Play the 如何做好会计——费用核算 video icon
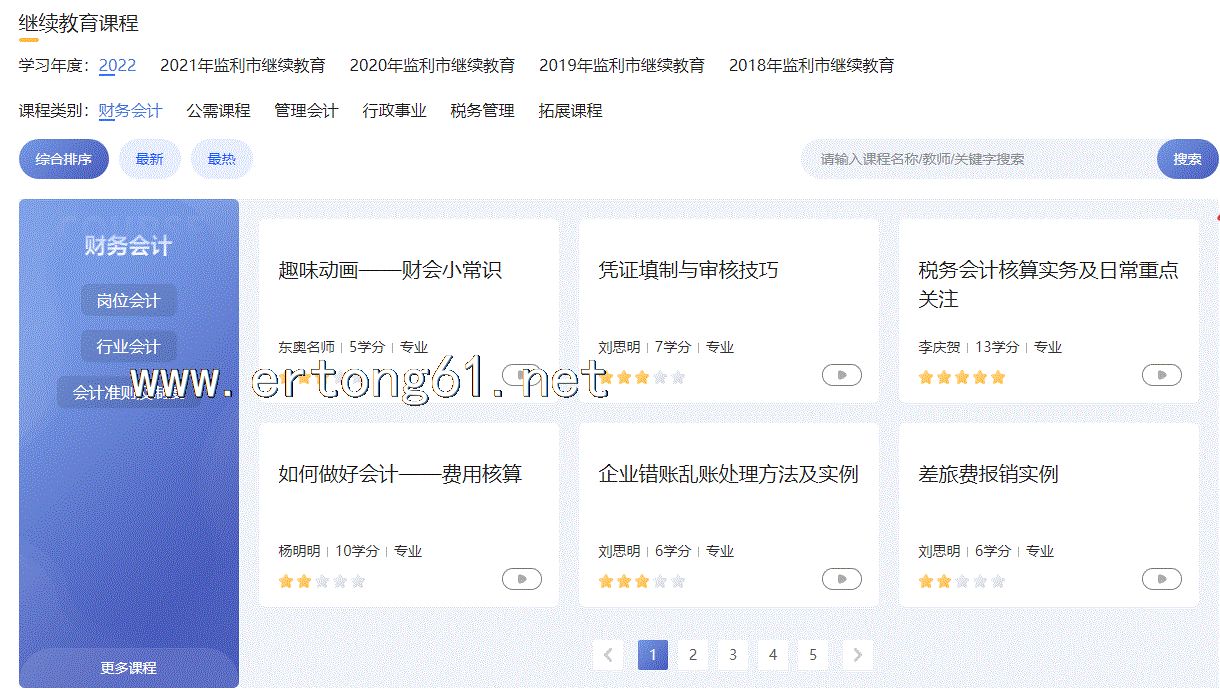Viewport: 1220px width, 690px height. (521, 579)
